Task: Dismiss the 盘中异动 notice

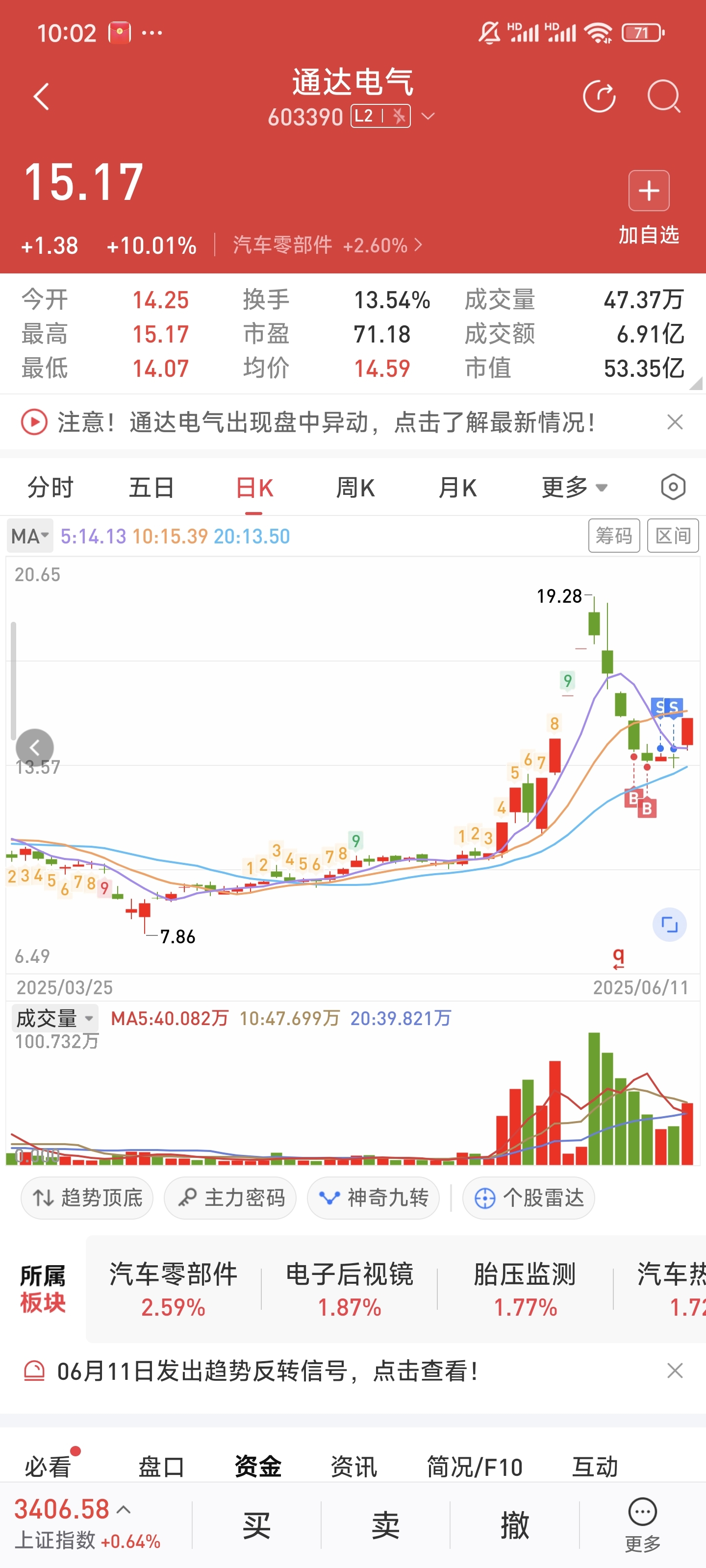Action: 675,422
